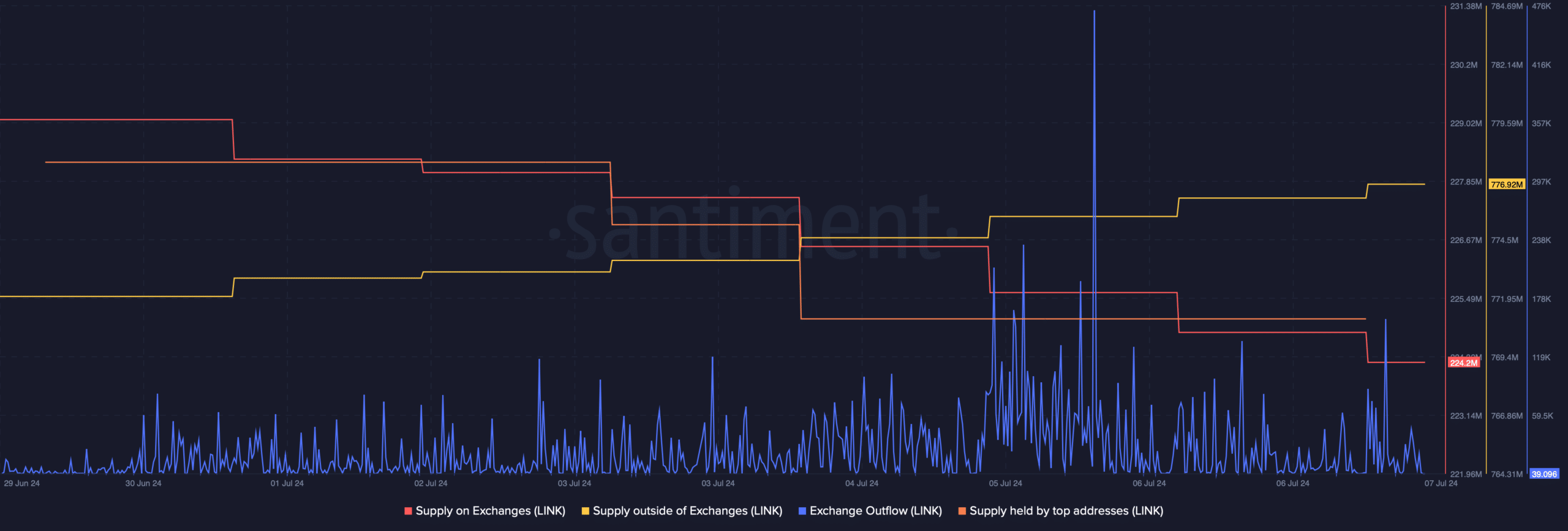Click the red swatch beside Supply on Exchanges

[x=408, y=511]
